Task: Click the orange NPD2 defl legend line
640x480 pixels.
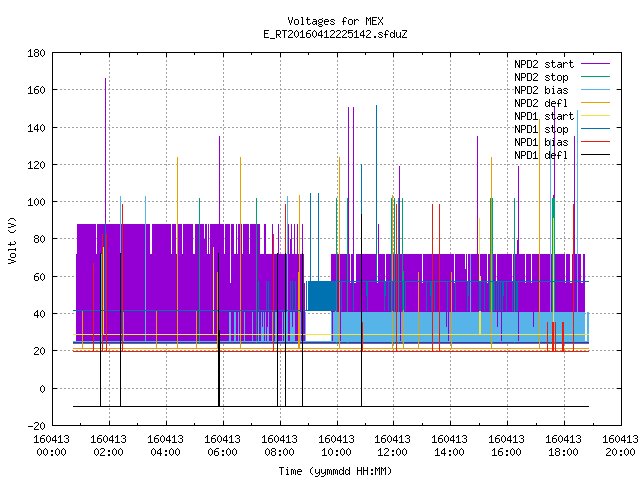Action: point(595,102)
